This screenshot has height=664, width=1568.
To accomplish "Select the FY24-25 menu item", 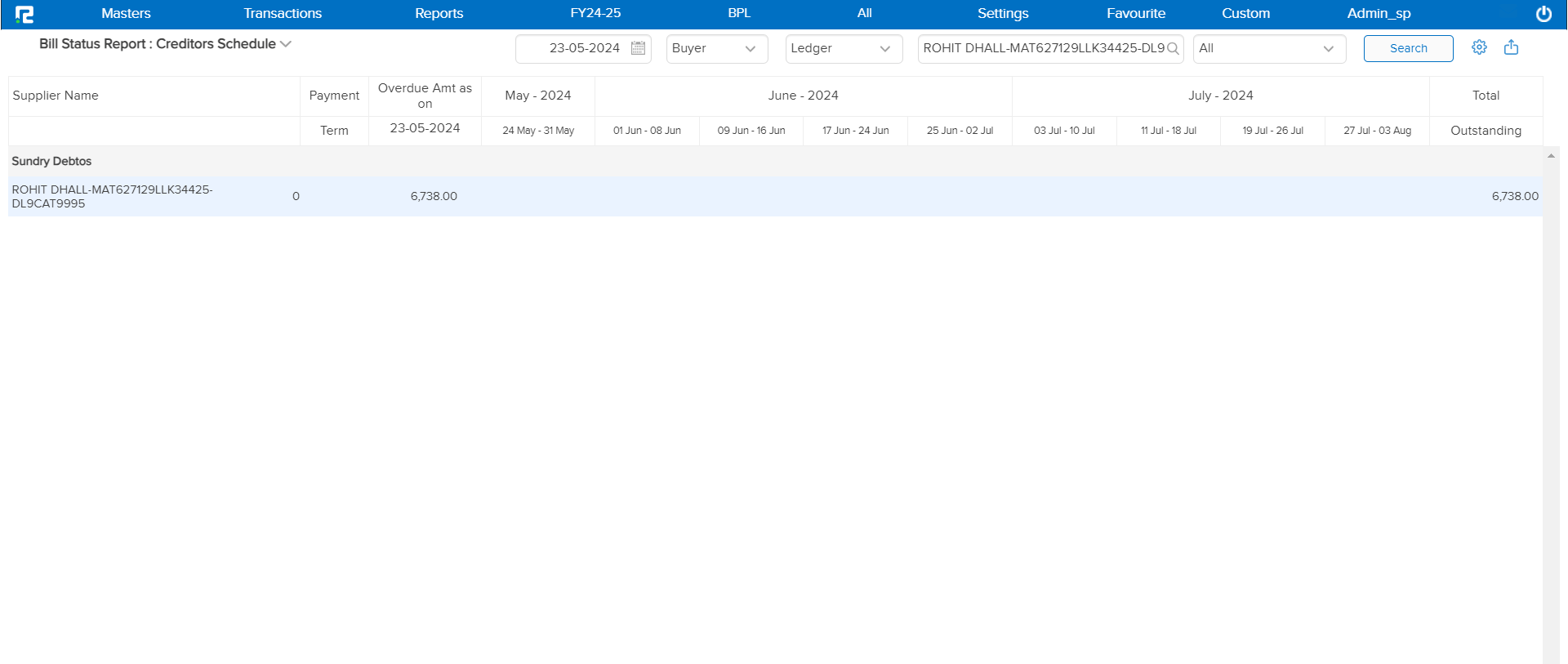I will 595,14.
